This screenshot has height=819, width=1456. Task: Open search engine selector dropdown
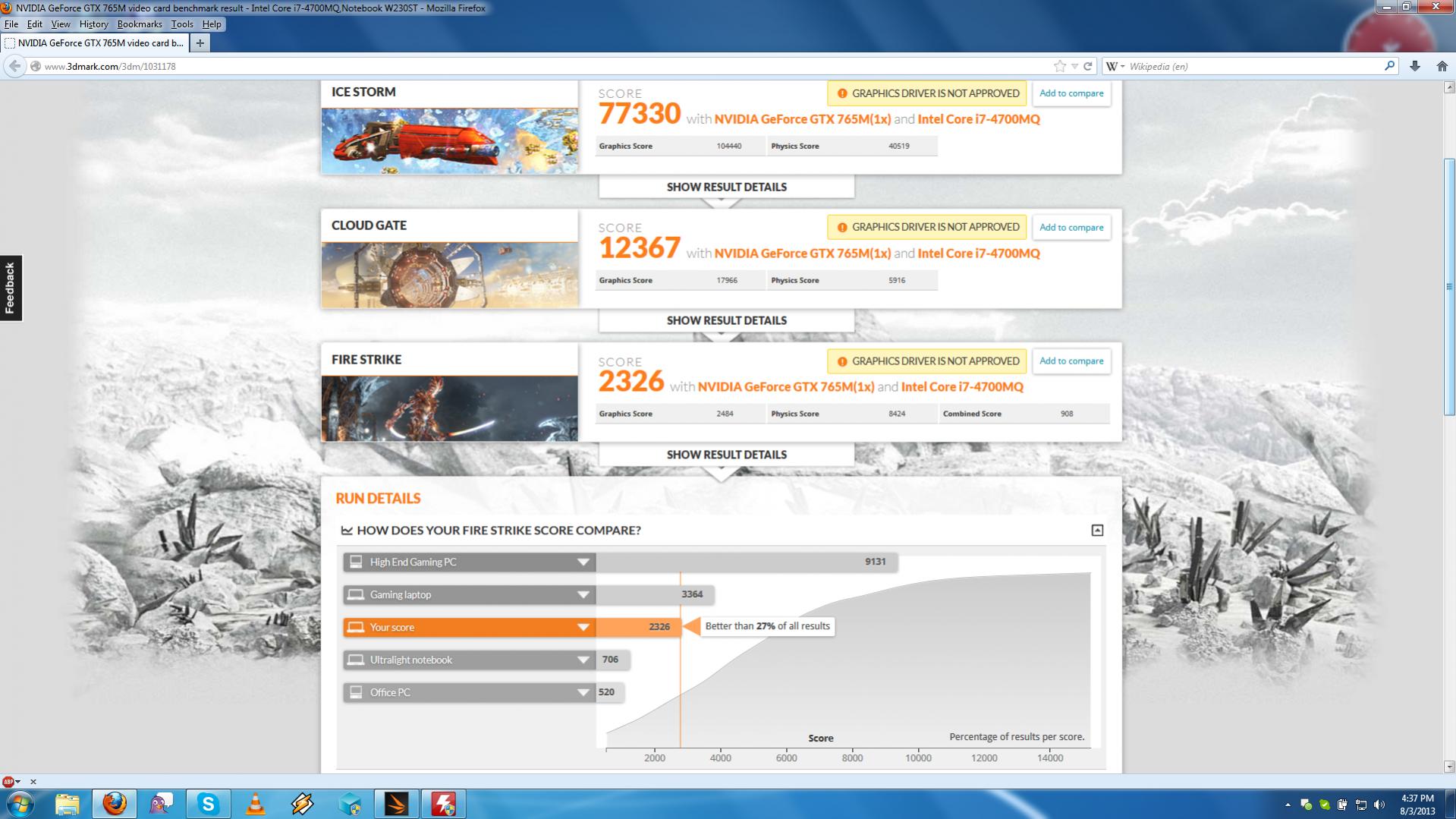click(x=1115, y=66)
